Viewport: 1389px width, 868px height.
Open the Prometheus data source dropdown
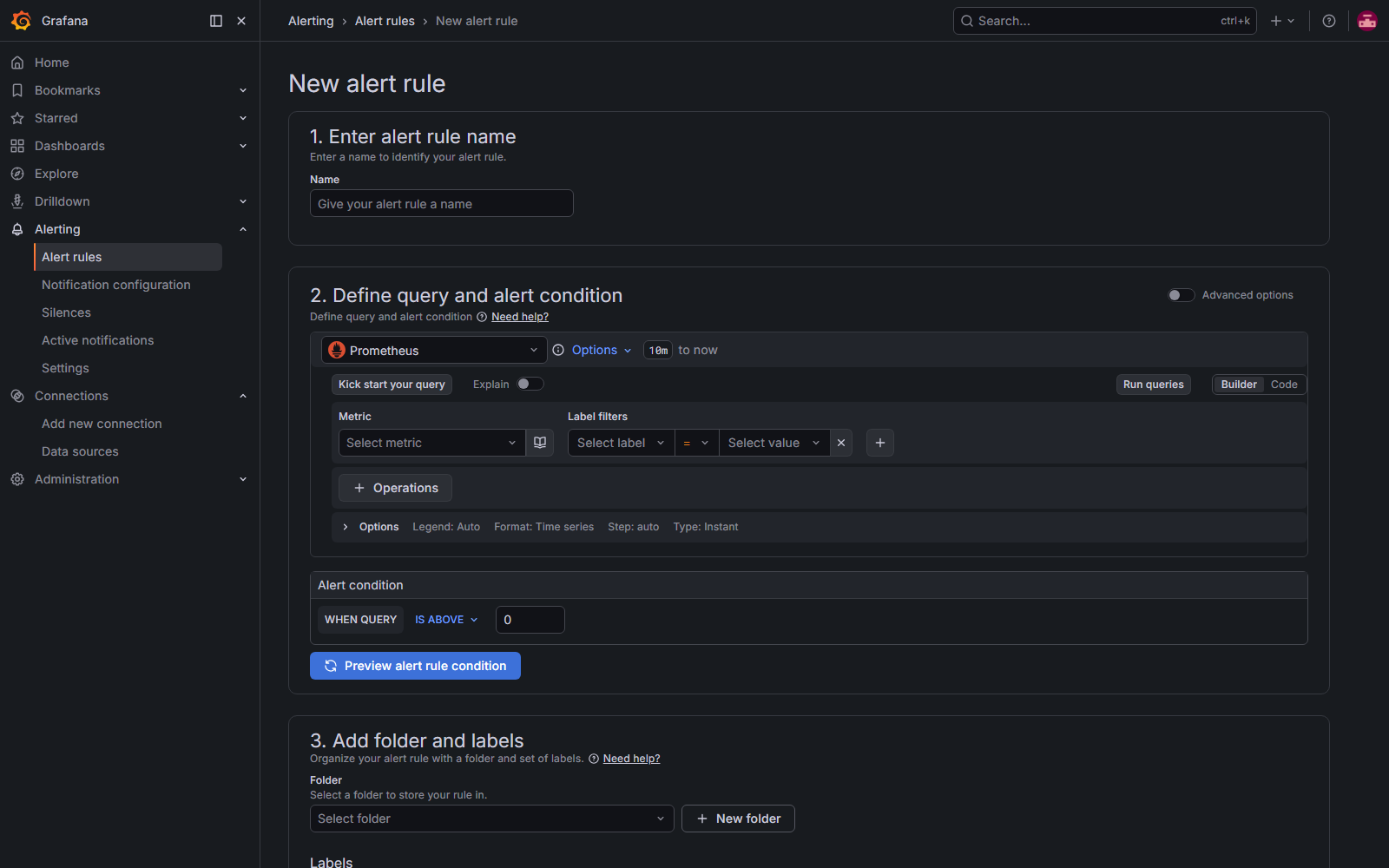click(434, 350)
